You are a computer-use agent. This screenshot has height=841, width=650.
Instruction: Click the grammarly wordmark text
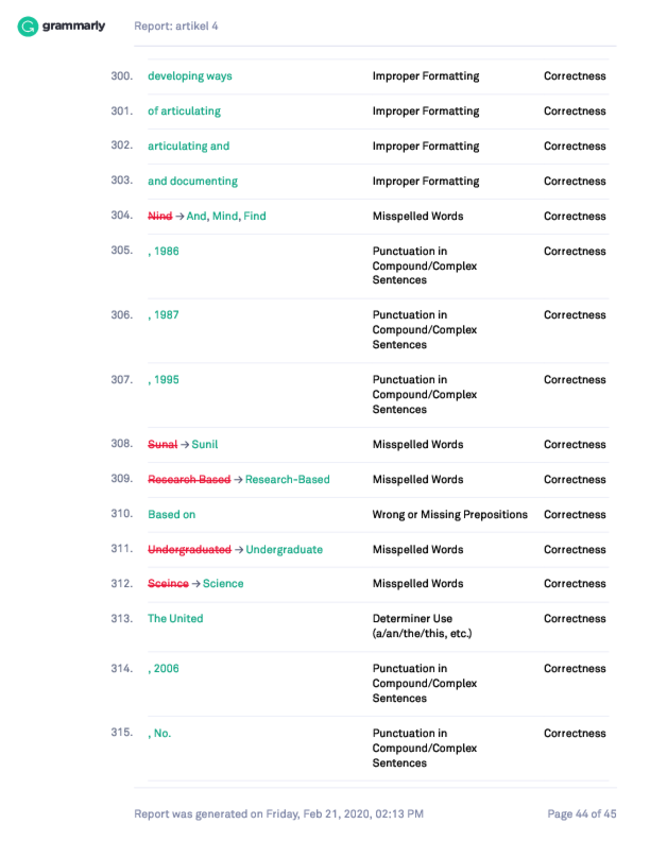[73, 26]
